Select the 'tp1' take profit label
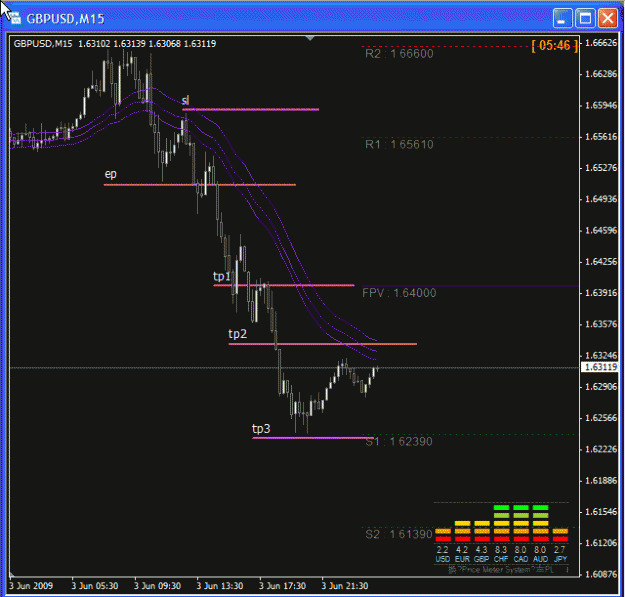This screenshot has width=625, height=597. pyautogui.click(x=222, y=276)
